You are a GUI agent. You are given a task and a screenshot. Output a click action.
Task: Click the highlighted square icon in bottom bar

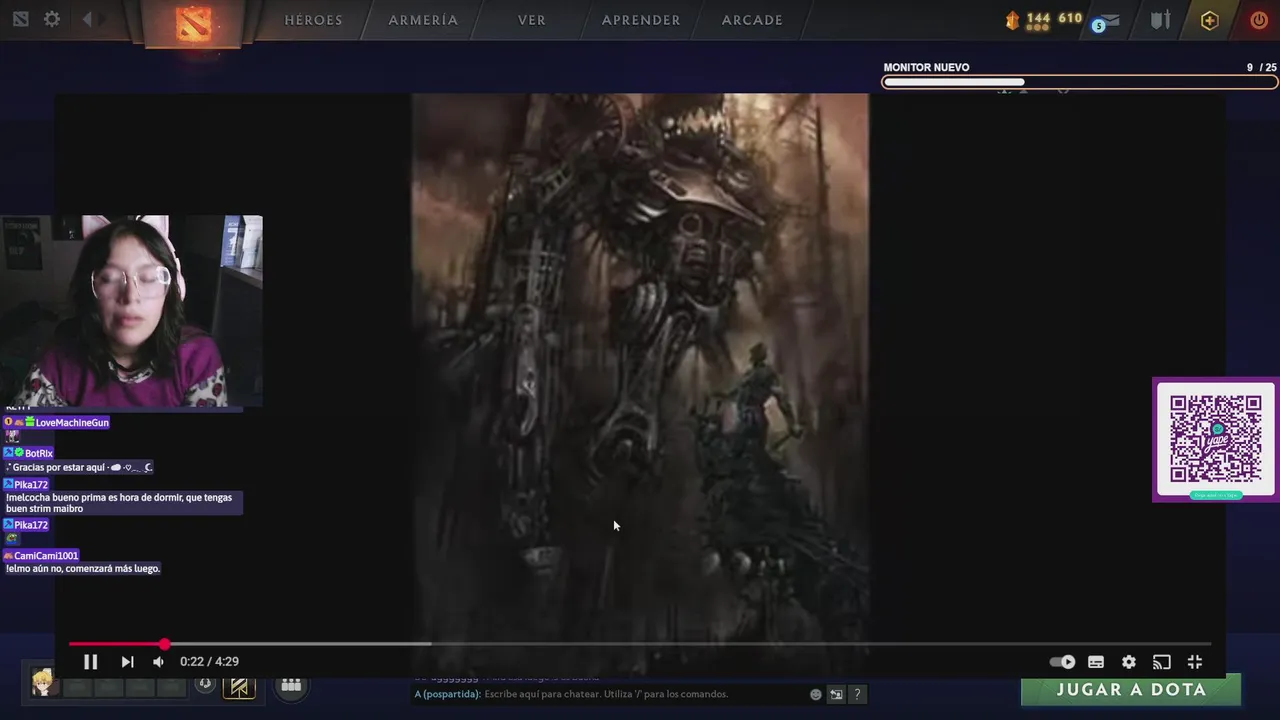click(x=239, y=686)
